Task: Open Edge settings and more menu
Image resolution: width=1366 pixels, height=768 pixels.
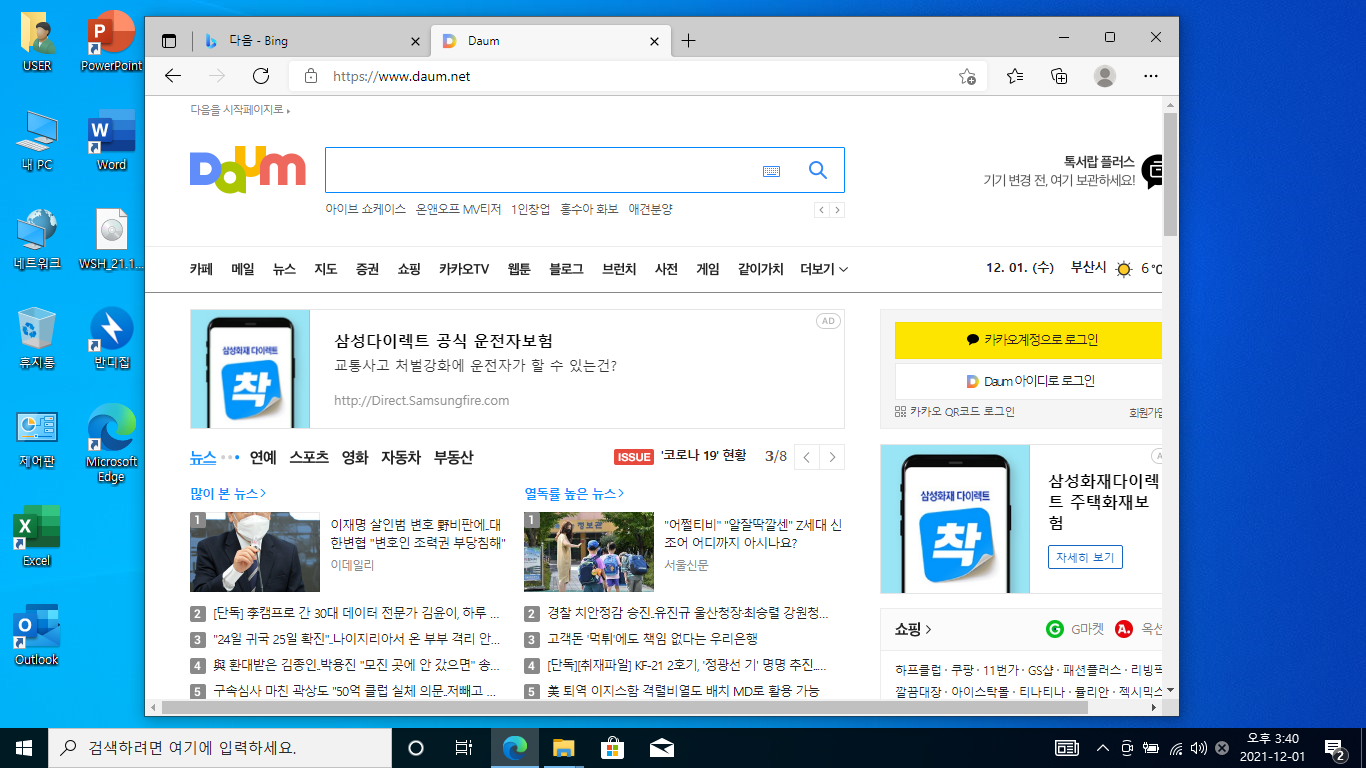Action: pos(1151,76)
